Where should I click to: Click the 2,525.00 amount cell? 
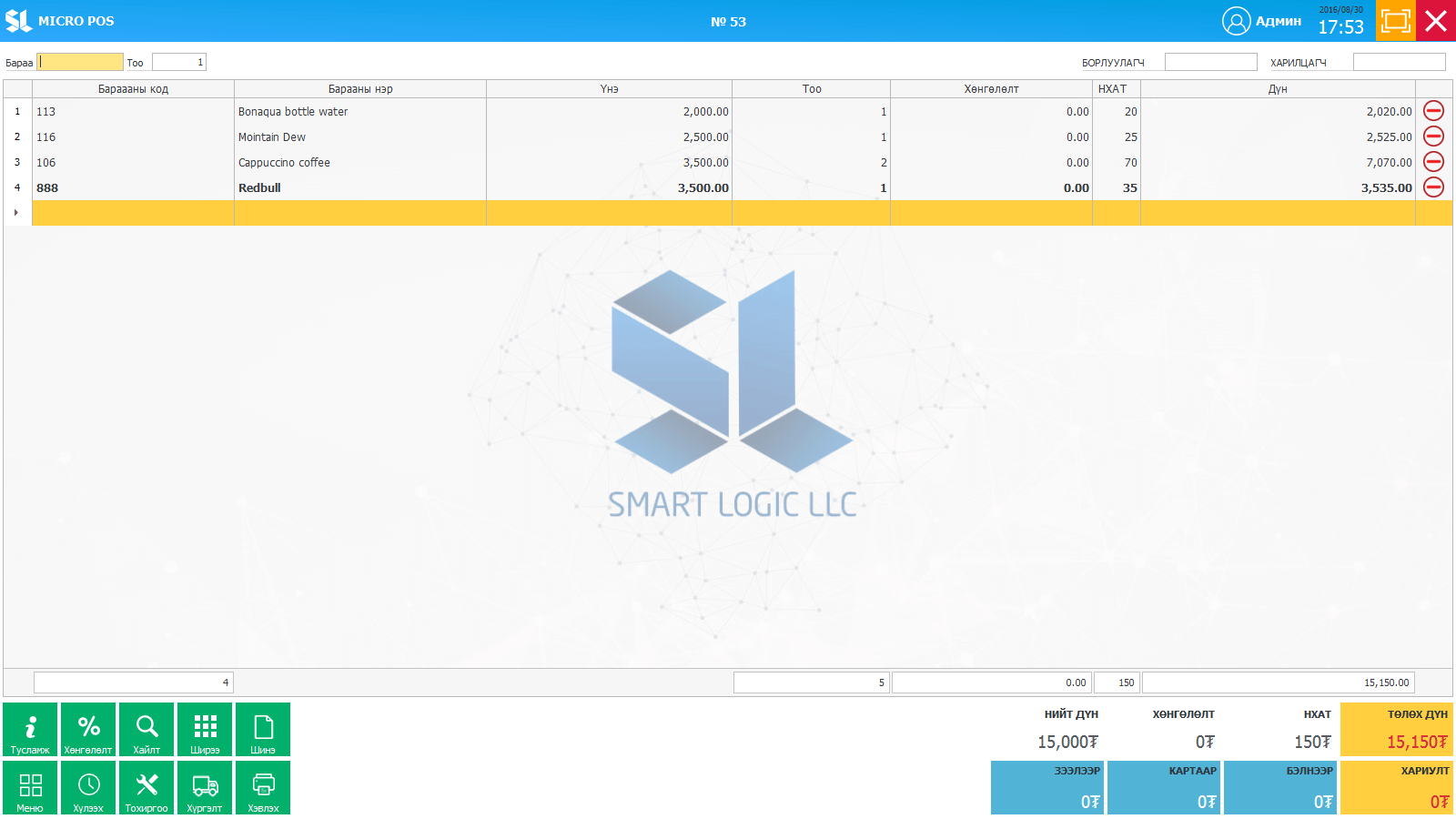(1278, 136)
